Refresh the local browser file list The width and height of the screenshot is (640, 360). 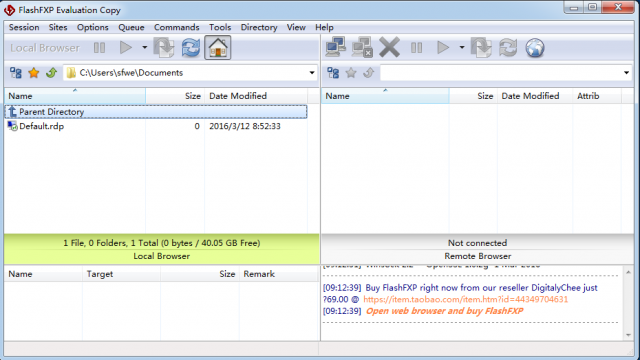coord(191,48)
